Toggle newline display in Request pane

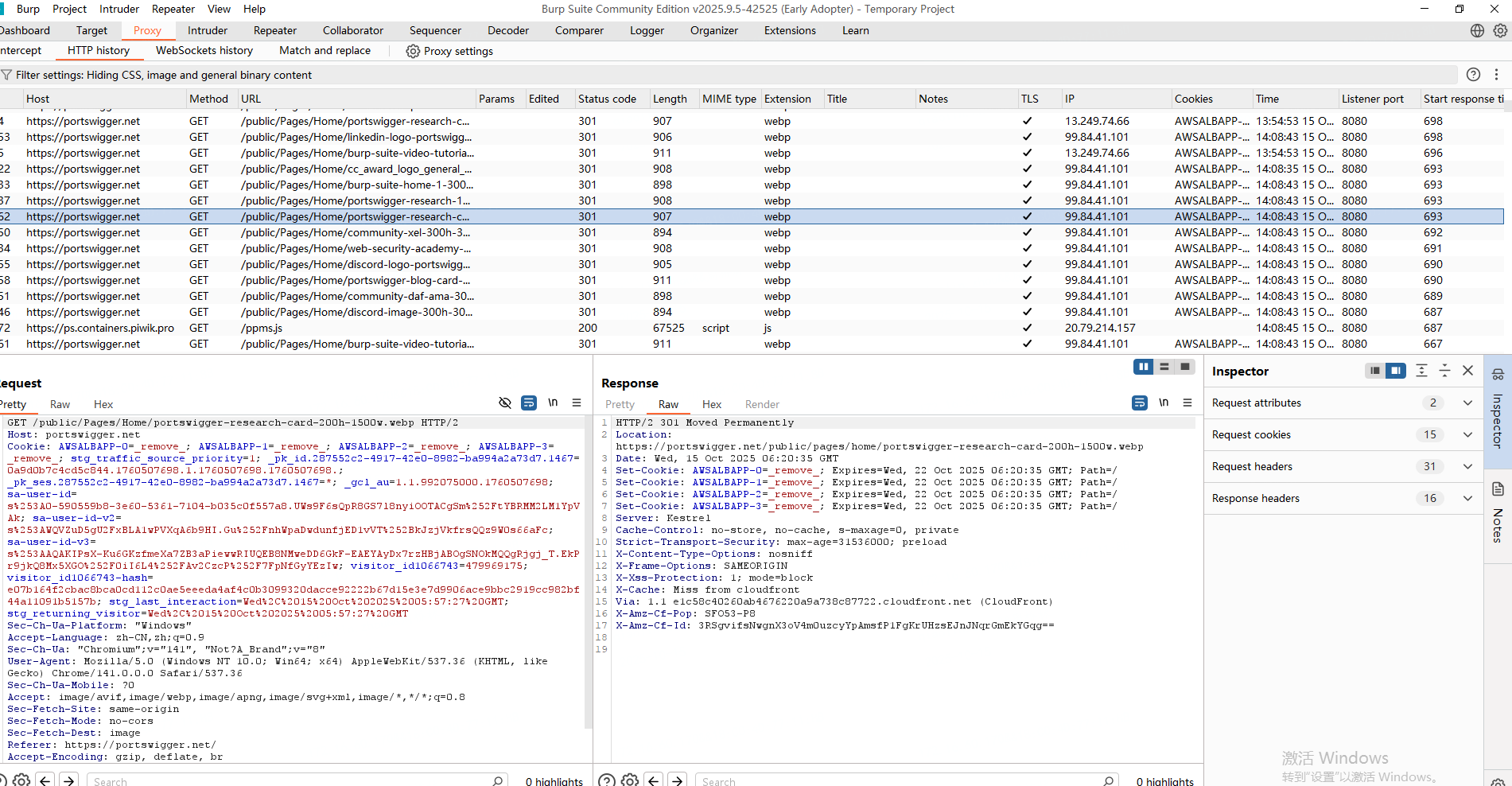coord(553,403)
